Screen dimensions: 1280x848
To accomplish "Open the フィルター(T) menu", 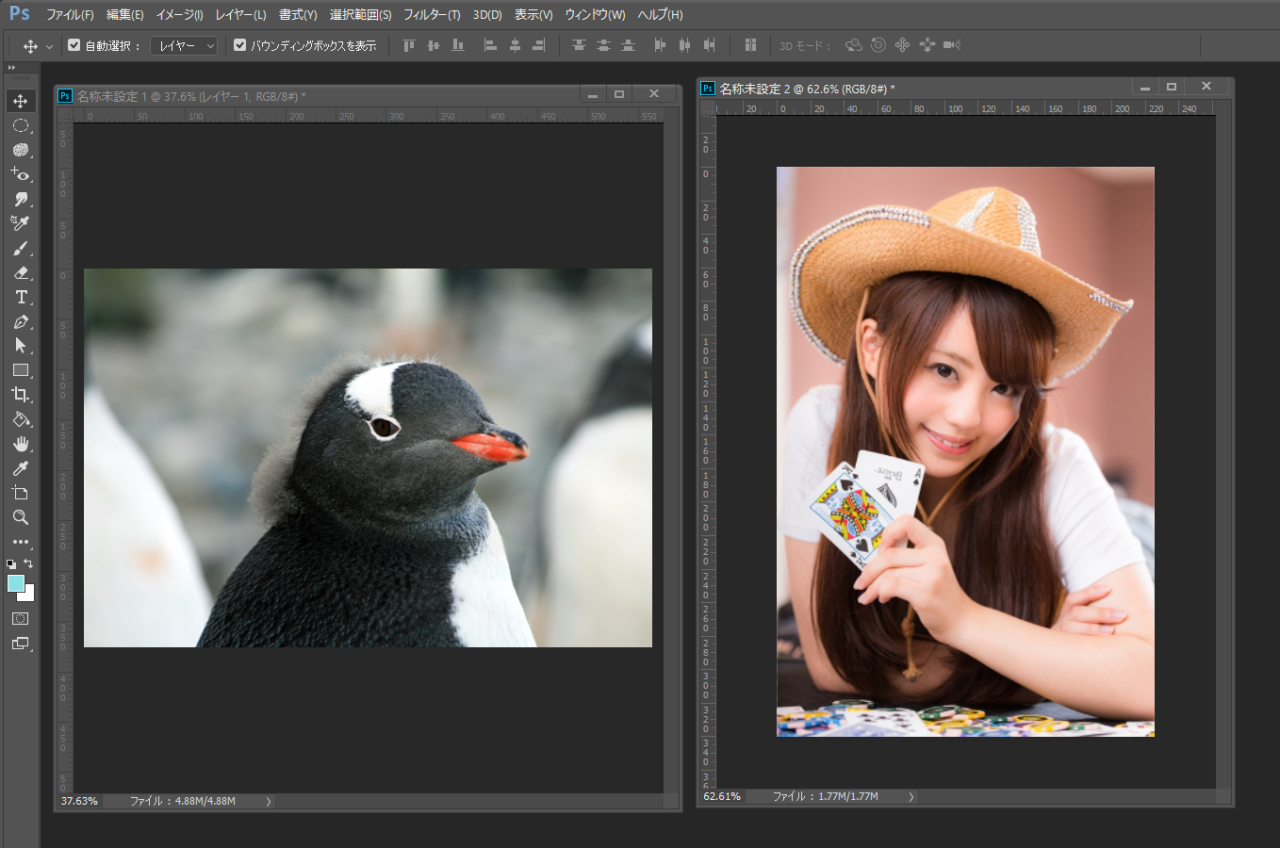I will (x=431, y=15).
